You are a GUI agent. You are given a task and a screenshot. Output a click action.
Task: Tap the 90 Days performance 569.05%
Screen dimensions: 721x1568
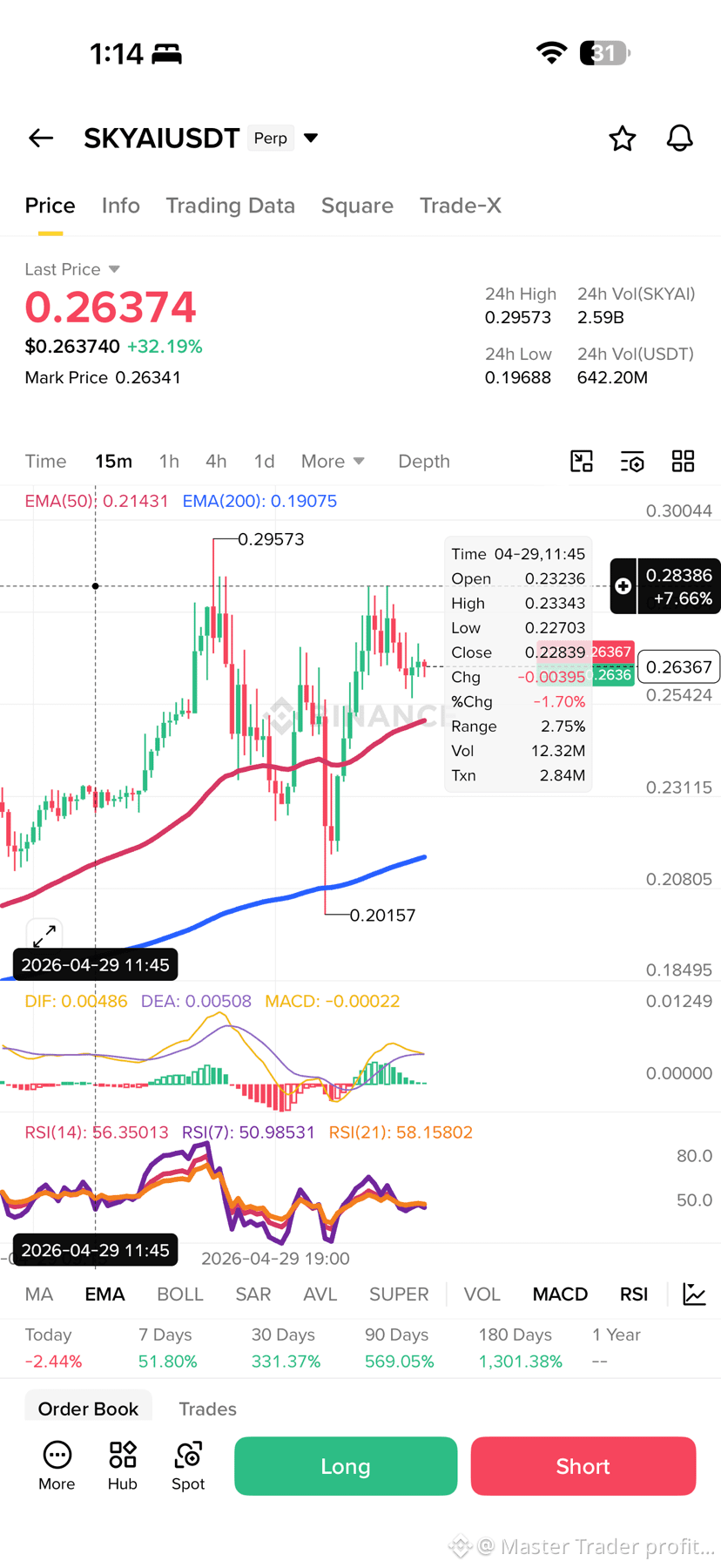[399, 1362]
